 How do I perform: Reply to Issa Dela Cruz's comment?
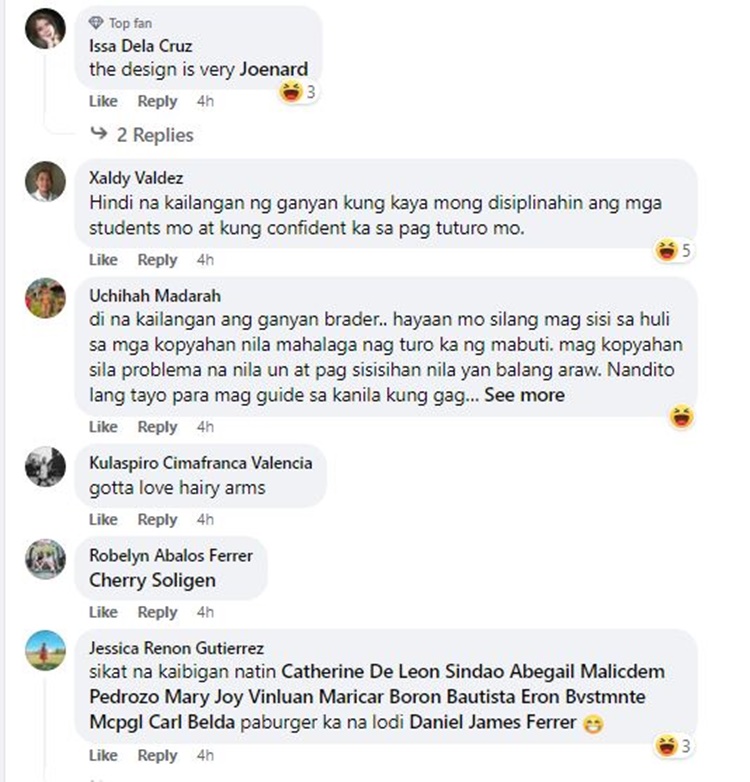click(x=157, y=101)
